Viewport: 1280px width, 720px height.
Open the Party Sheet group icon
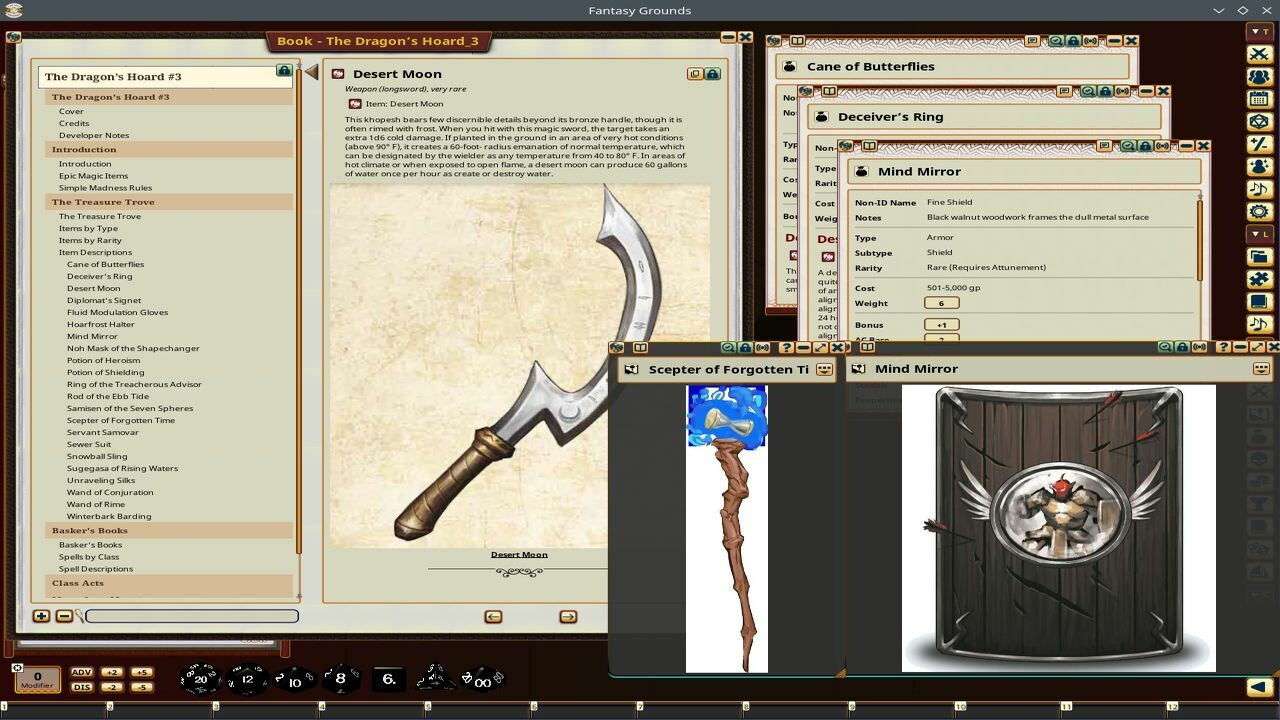pyautogui.click(x=1259, y=78)
